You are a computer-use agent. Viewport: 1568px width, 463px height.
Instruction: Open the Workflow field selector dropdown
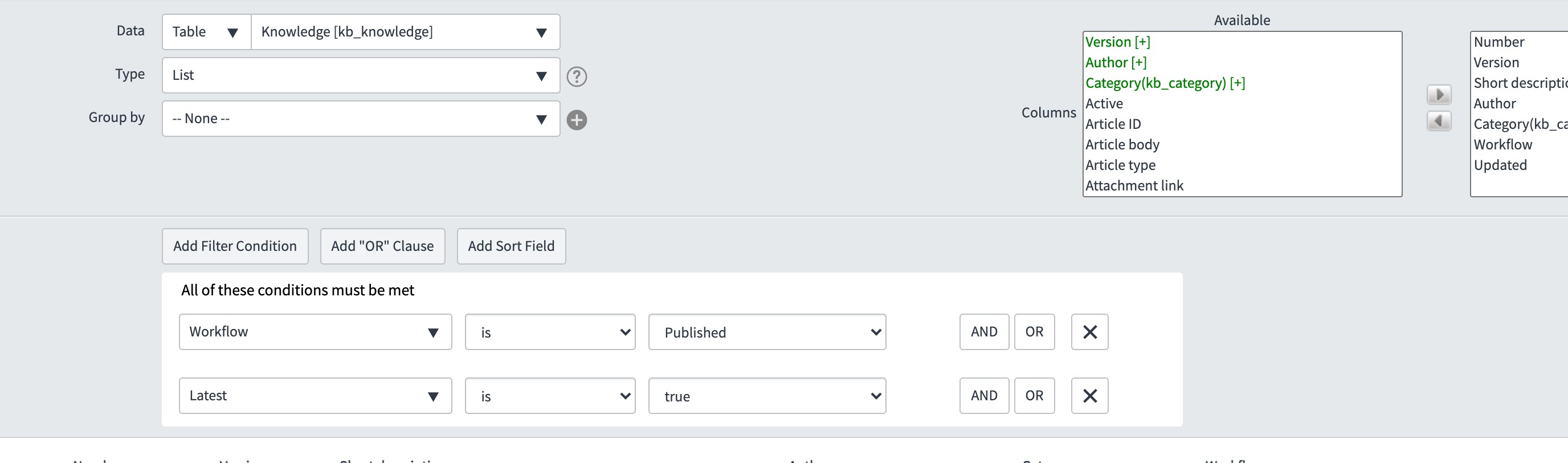(315, 332)
